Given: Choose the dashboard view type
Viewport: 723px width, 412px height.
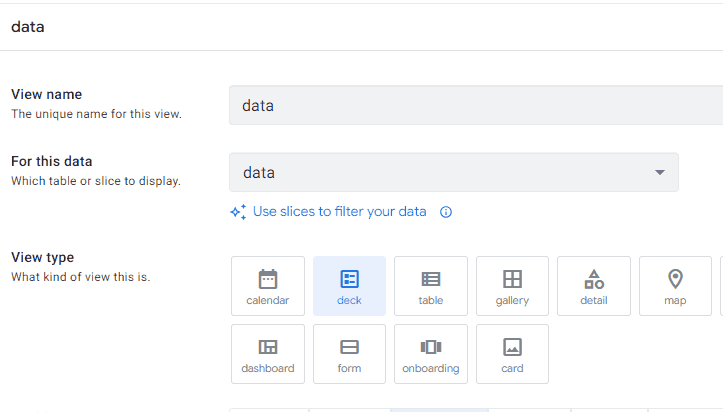Looking at the screenshot, I should (267, 354).
